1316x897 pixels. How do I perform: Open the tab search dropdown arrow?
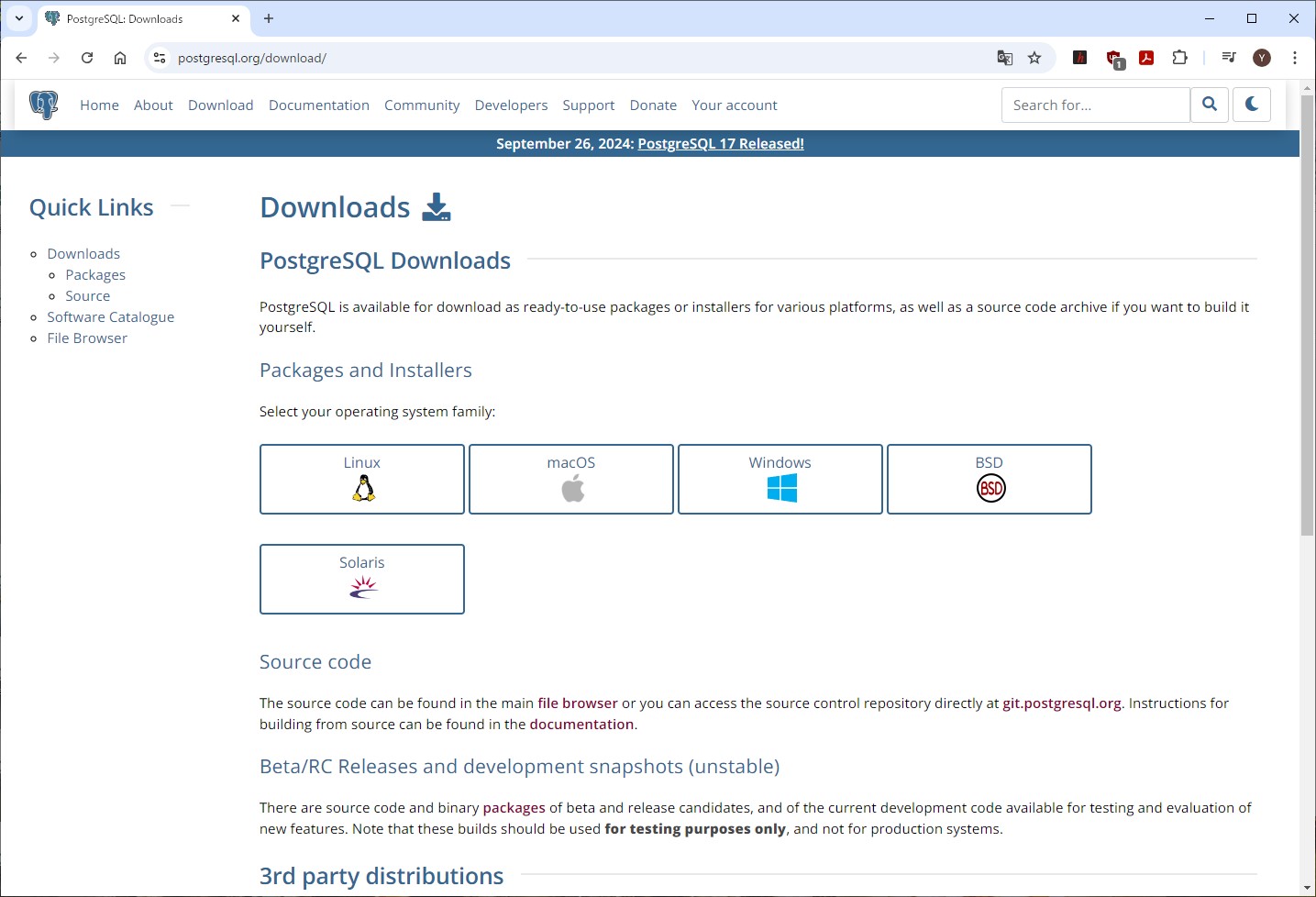coord(18,18)
